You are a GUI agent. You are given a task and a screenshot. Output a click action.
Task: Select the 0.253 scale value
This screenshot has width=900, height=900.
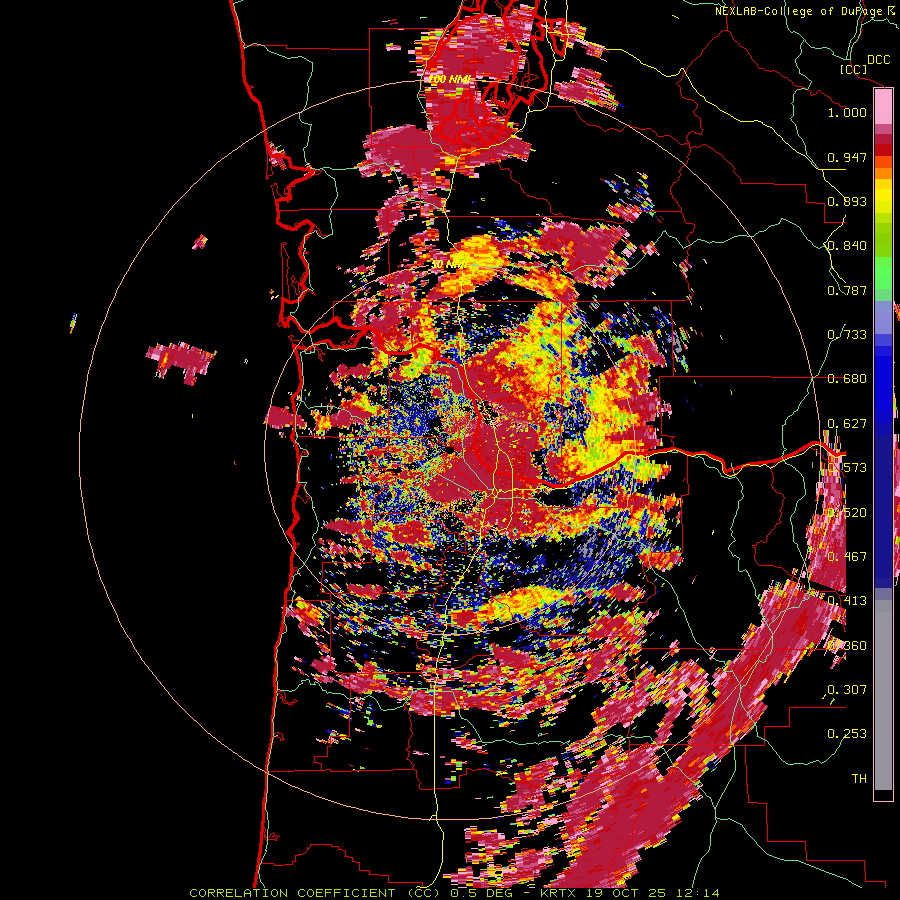click(847, 734)
